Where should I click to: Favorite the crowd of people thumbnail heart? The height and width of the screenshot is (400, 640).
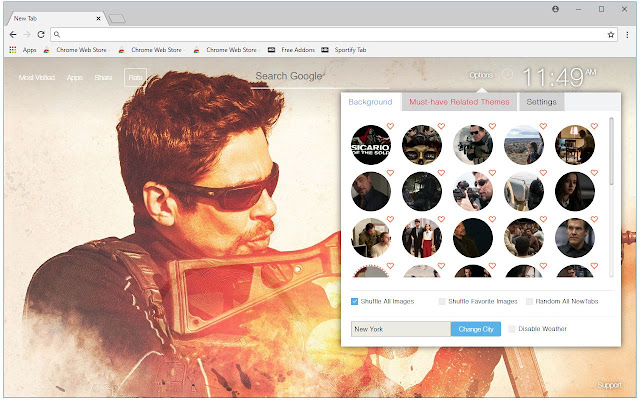click(x=543, y=219)
